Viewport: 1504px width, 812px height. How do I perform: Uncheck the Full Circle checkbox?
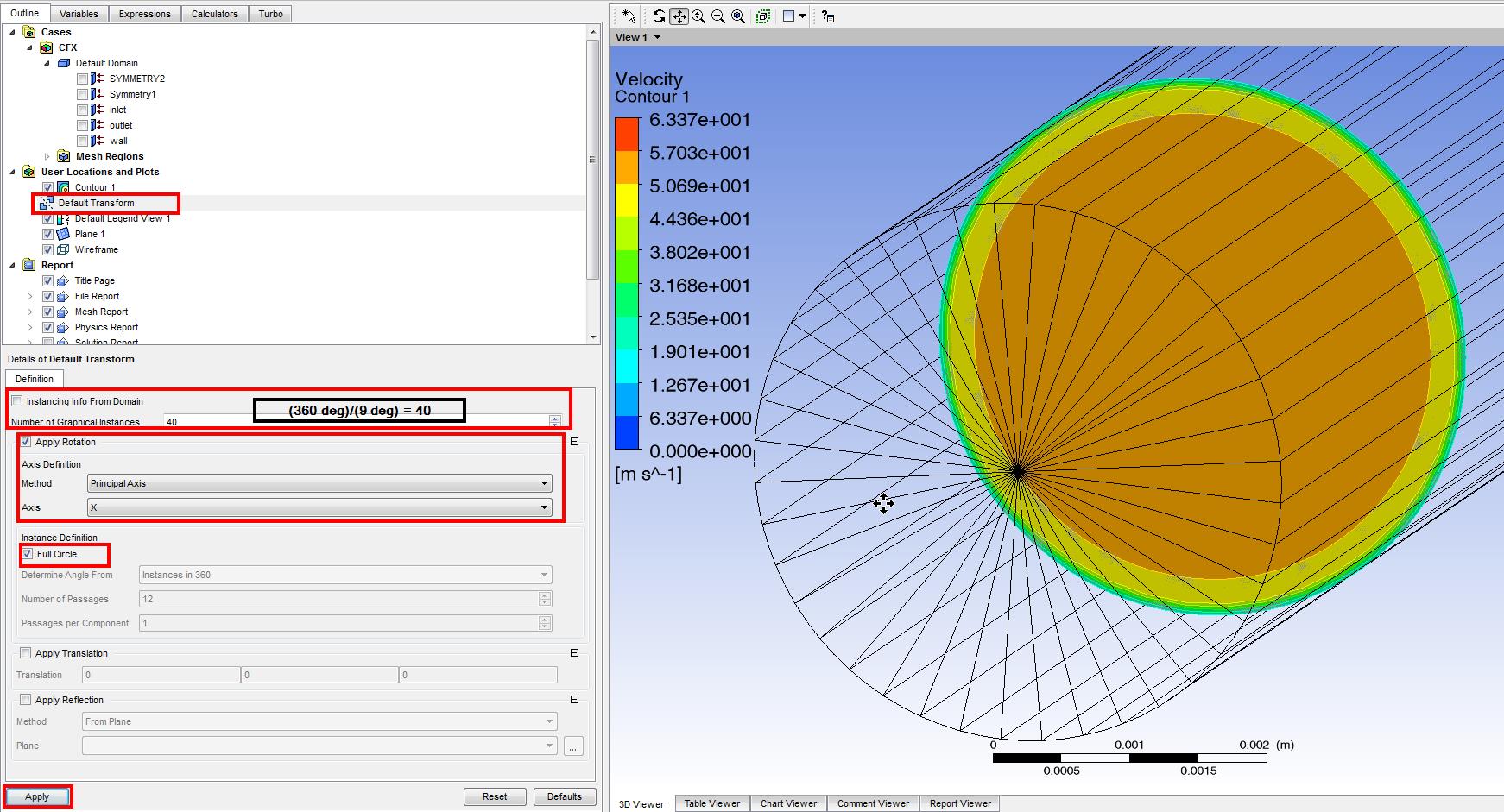[x=28, y=554]
